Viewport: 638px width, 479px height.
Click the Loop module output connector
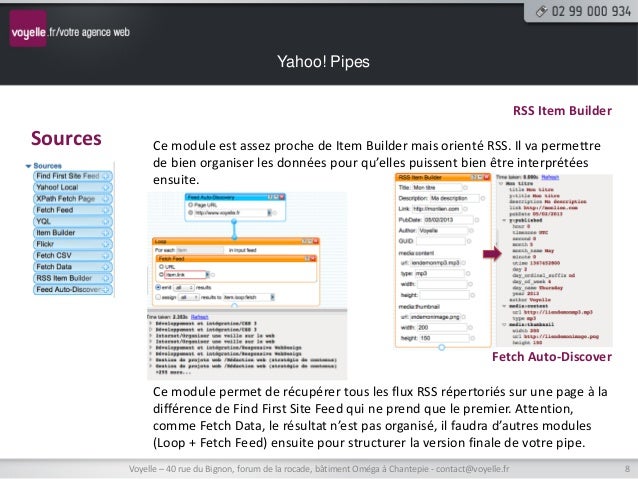tap(235, 306)
